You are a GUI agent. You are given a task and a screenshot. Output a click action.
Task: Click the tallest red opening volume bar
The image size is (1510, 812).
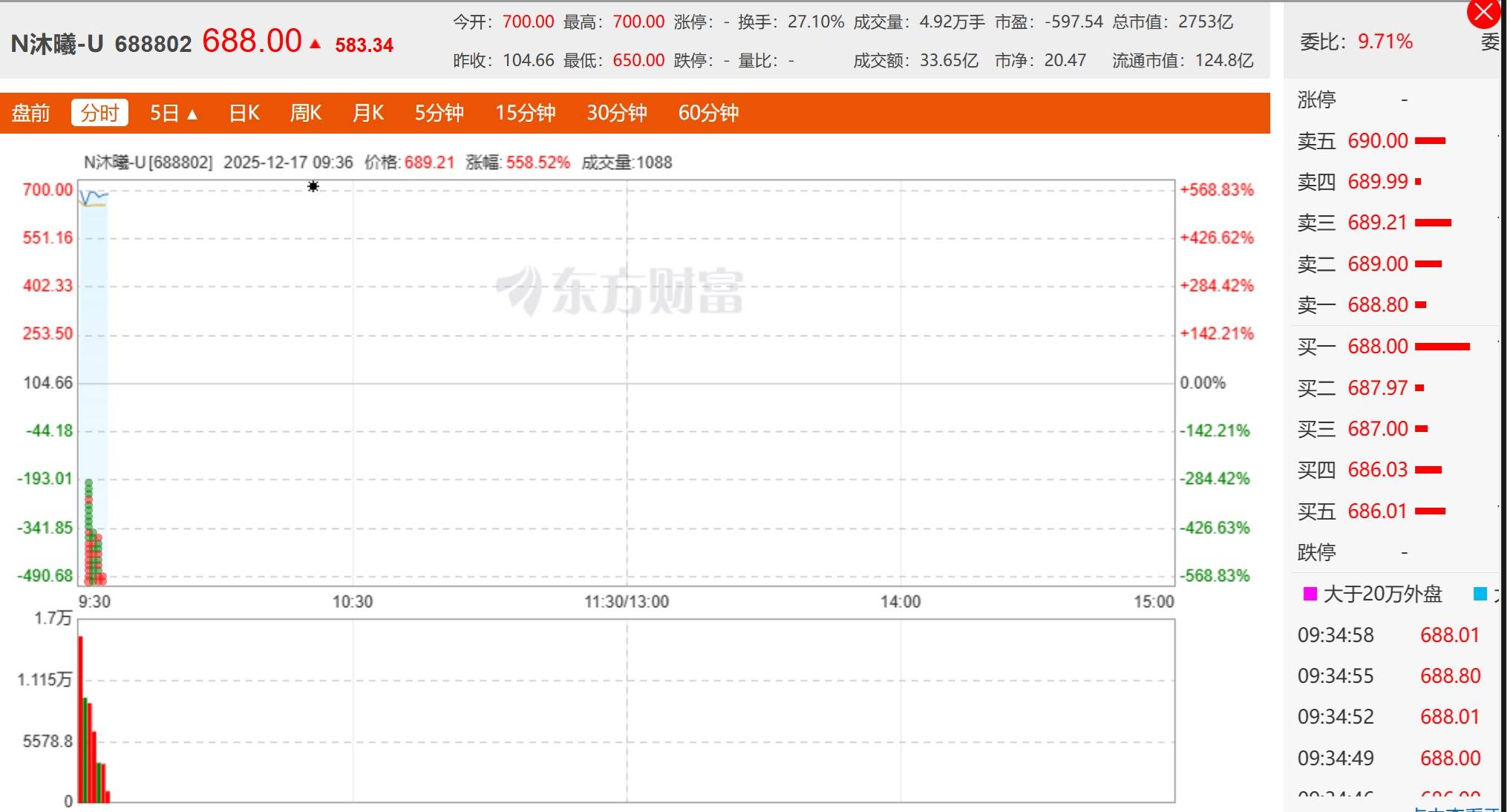[x=80, y=718]
